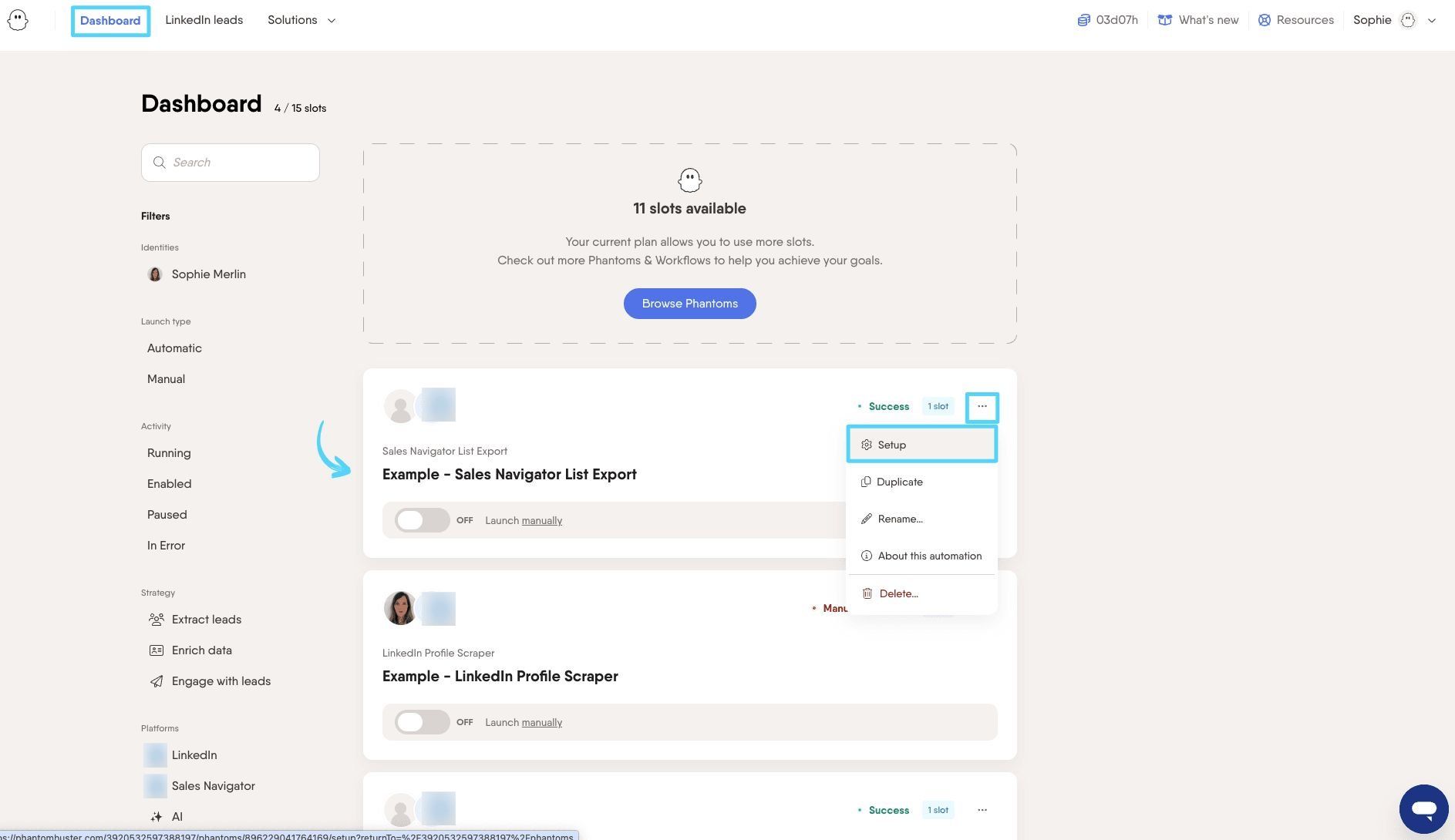Open the Resources menu

tap(1295, 20)
